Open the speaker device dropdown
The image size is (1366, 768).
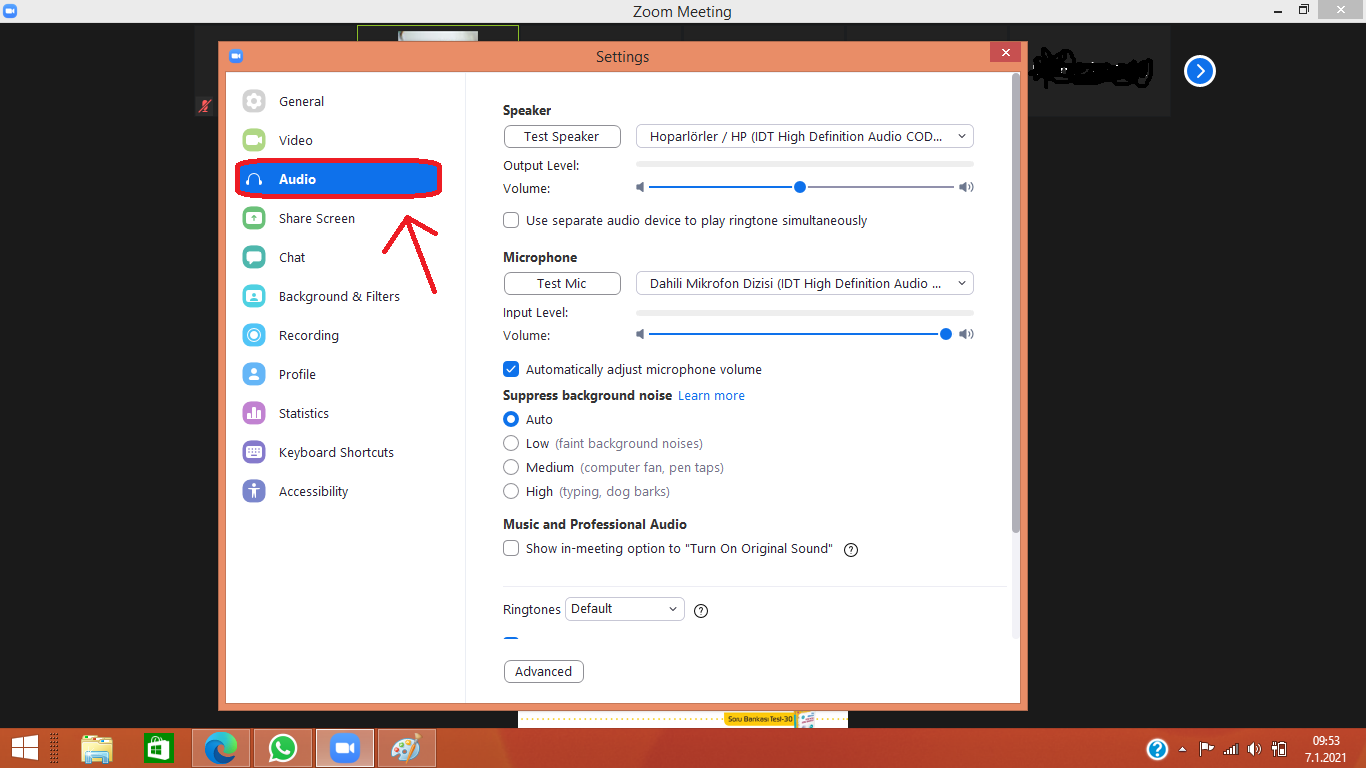pos(805,136)
